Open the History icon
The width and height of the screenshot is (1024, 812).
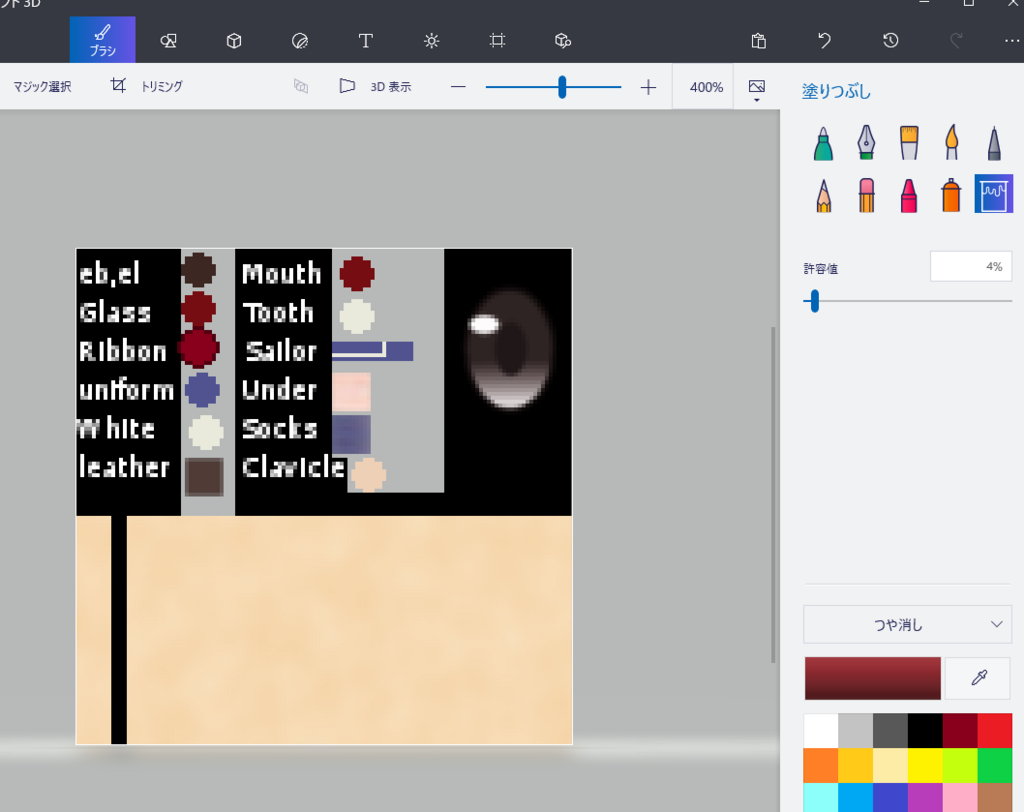point(890,41)
